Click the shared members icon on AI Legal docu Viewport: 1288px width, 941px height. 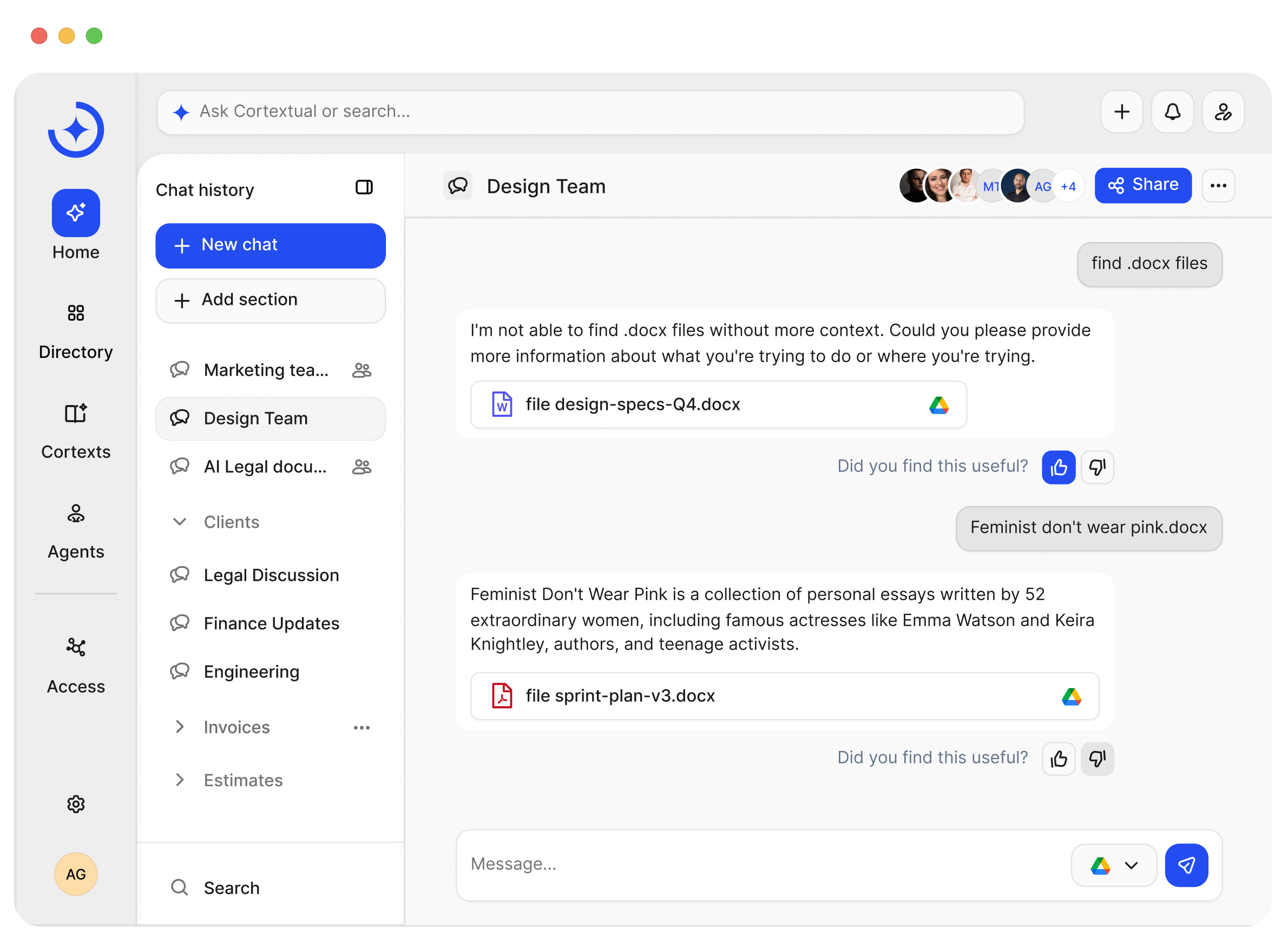coord(362,467)
